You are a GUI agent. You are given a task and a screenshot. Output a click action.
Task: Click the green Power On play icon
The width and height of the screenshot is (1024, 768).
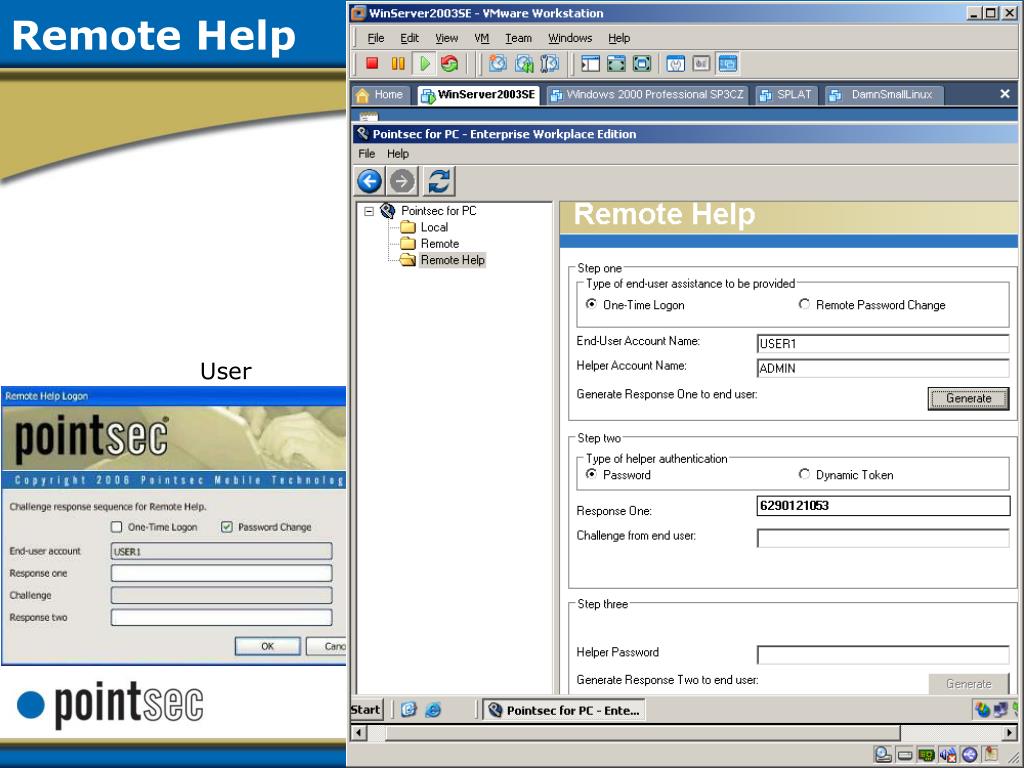tap(424, 63)
